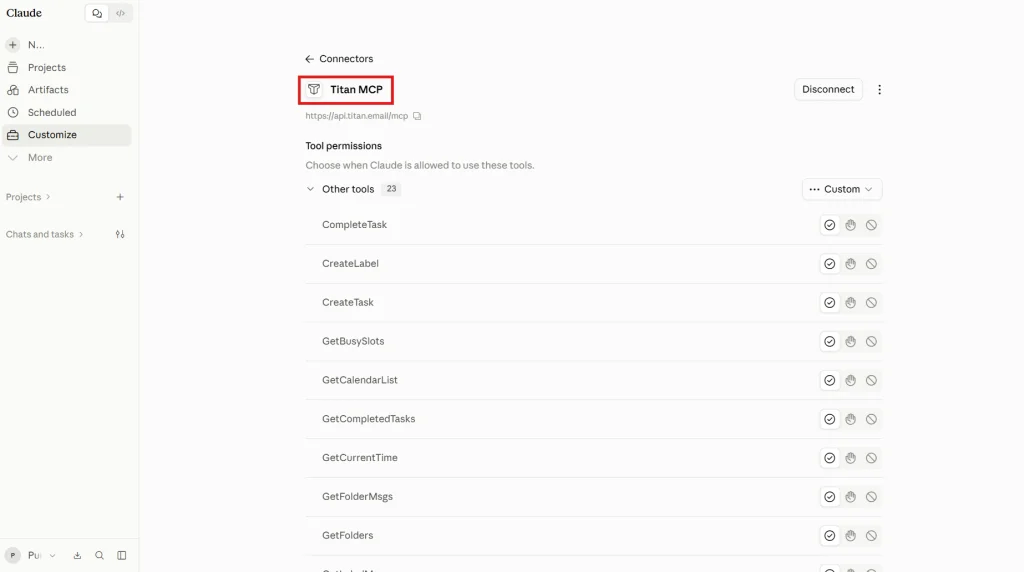The width and height of the screenshot is (1024, 572).
Task: Add a new project with plus icon
Action: (x=120, y=197)
